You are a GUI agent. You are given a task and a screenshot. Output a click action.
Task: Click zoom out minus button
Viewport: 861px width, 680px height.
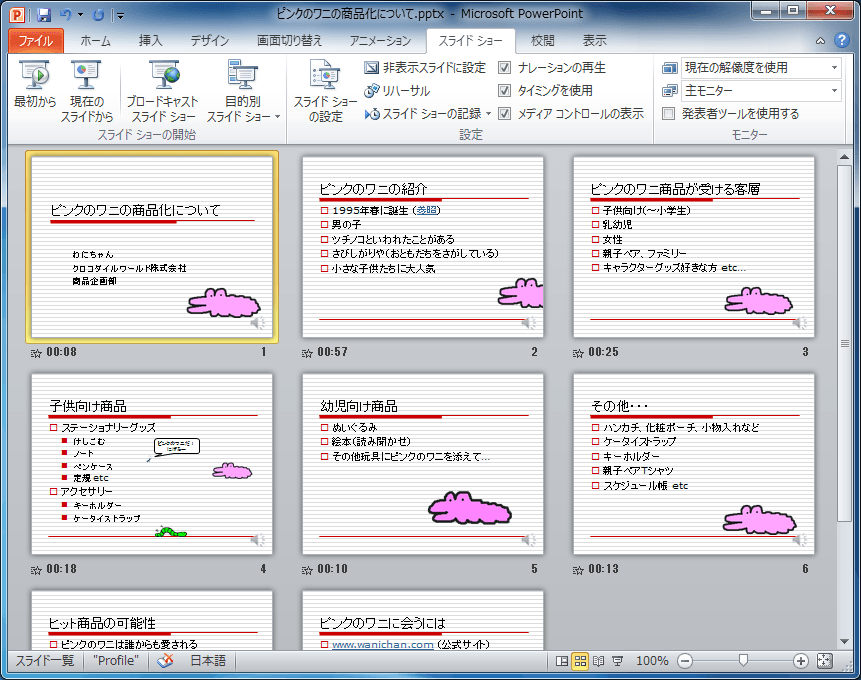(685, 661)
